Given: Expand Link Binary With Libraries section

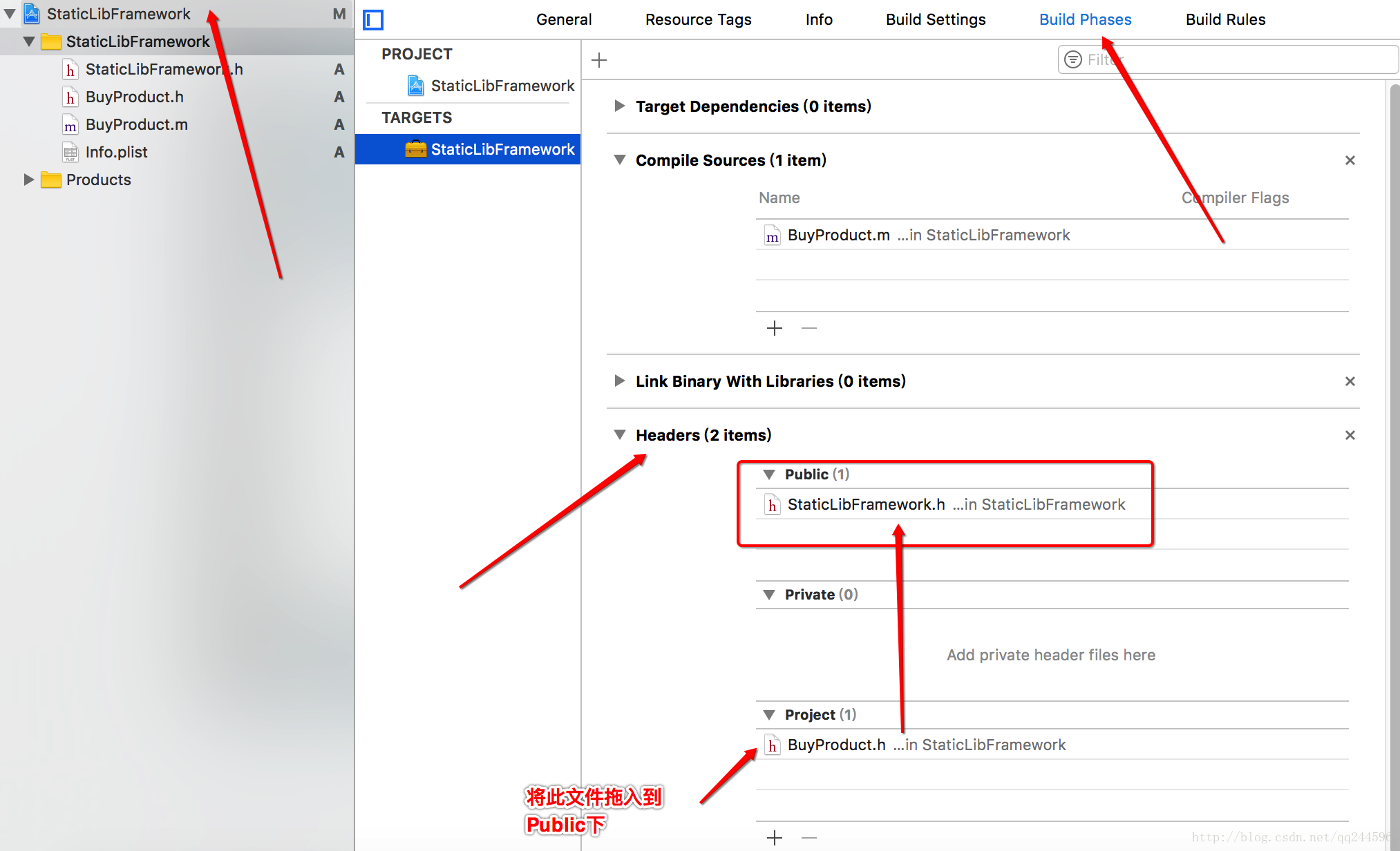Looking at the screenshot, I should (x=620, y=381).
